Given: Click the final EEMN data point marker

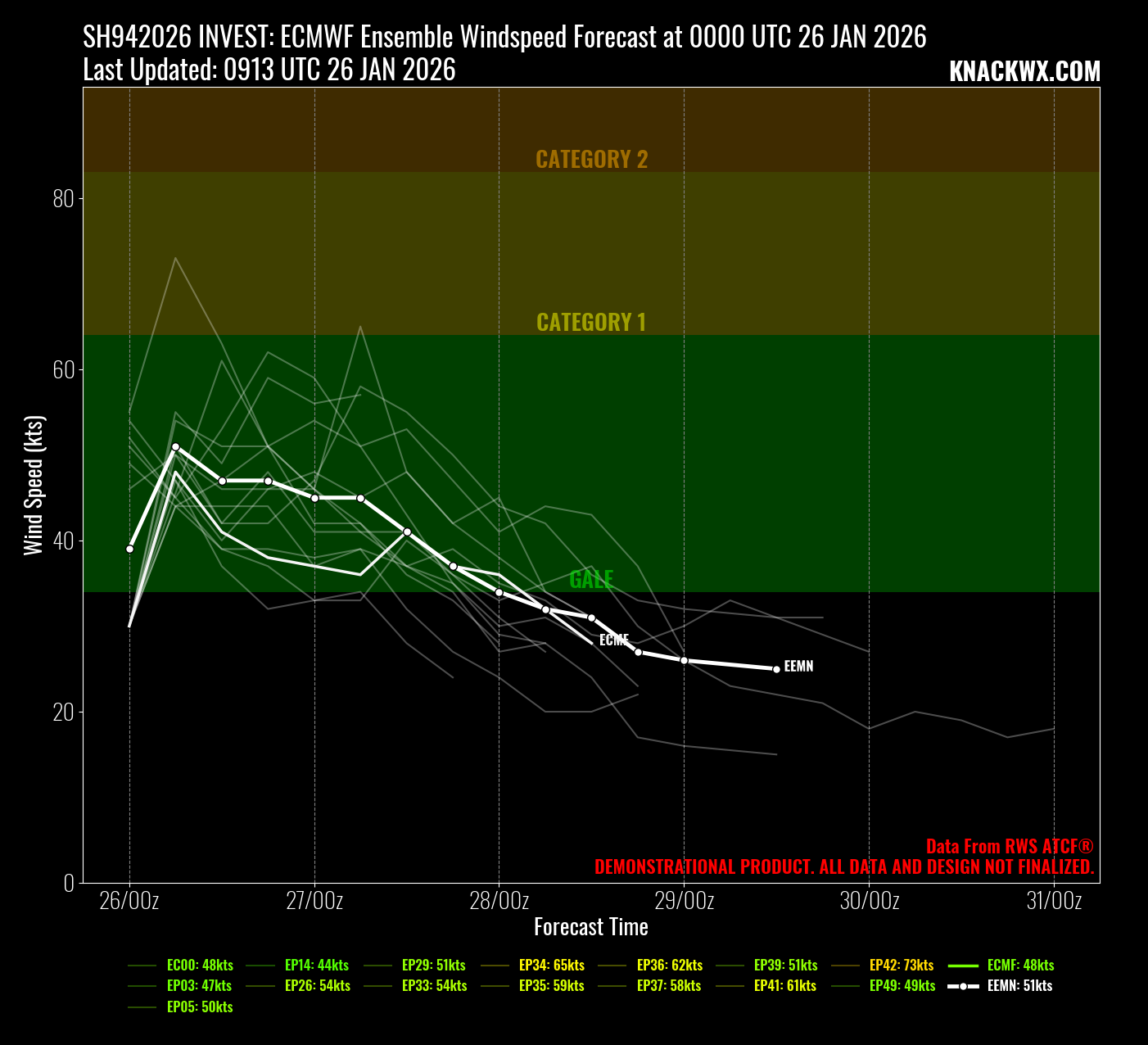Looking at the screenshot, I should click(776, 669).
